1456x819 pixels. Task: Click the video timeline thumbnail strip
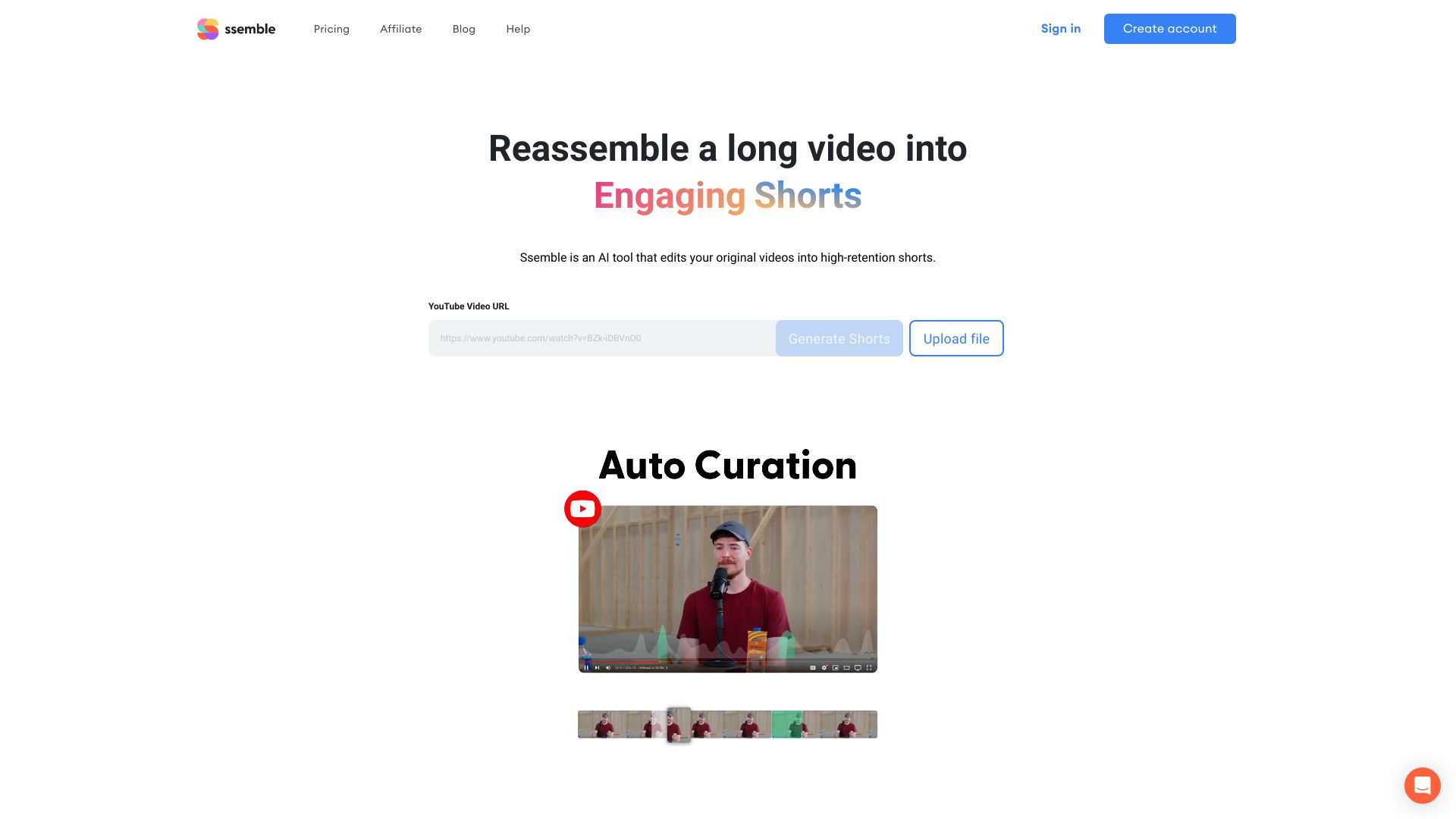pyautogui.click(x=728, y=723)
